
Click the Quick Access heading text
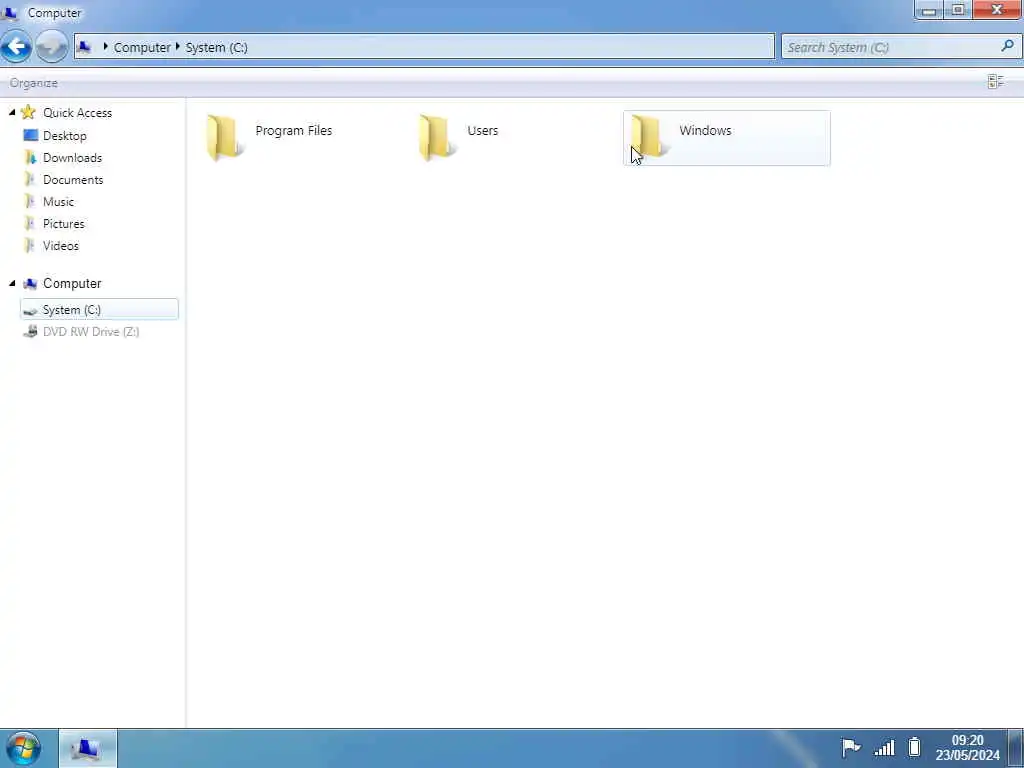77,112
